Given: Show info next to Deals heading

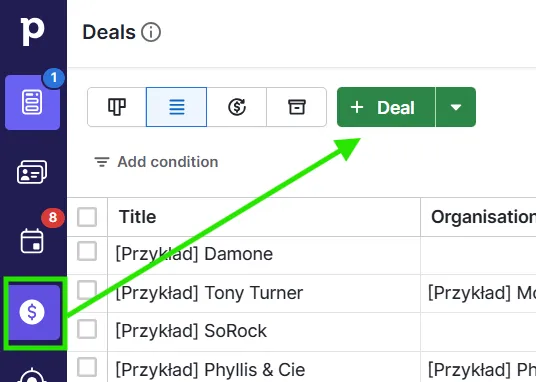Looking at the screenshot, I should point(151,32).
